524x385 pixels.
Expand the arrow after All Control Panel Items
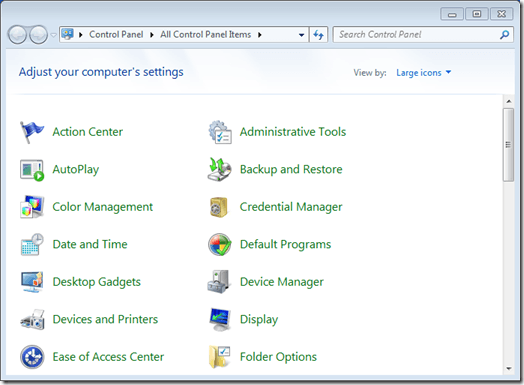tap(259, 35)
